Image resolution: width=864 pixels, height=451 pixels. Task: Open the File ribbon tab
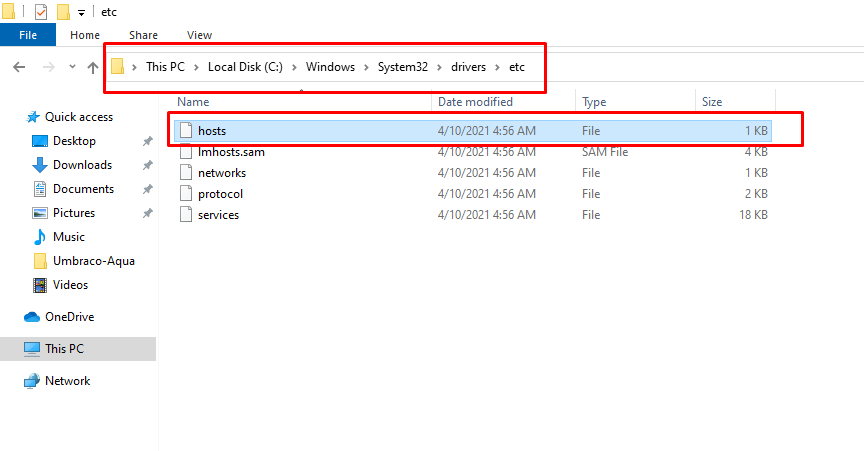[x=28, y=35]
